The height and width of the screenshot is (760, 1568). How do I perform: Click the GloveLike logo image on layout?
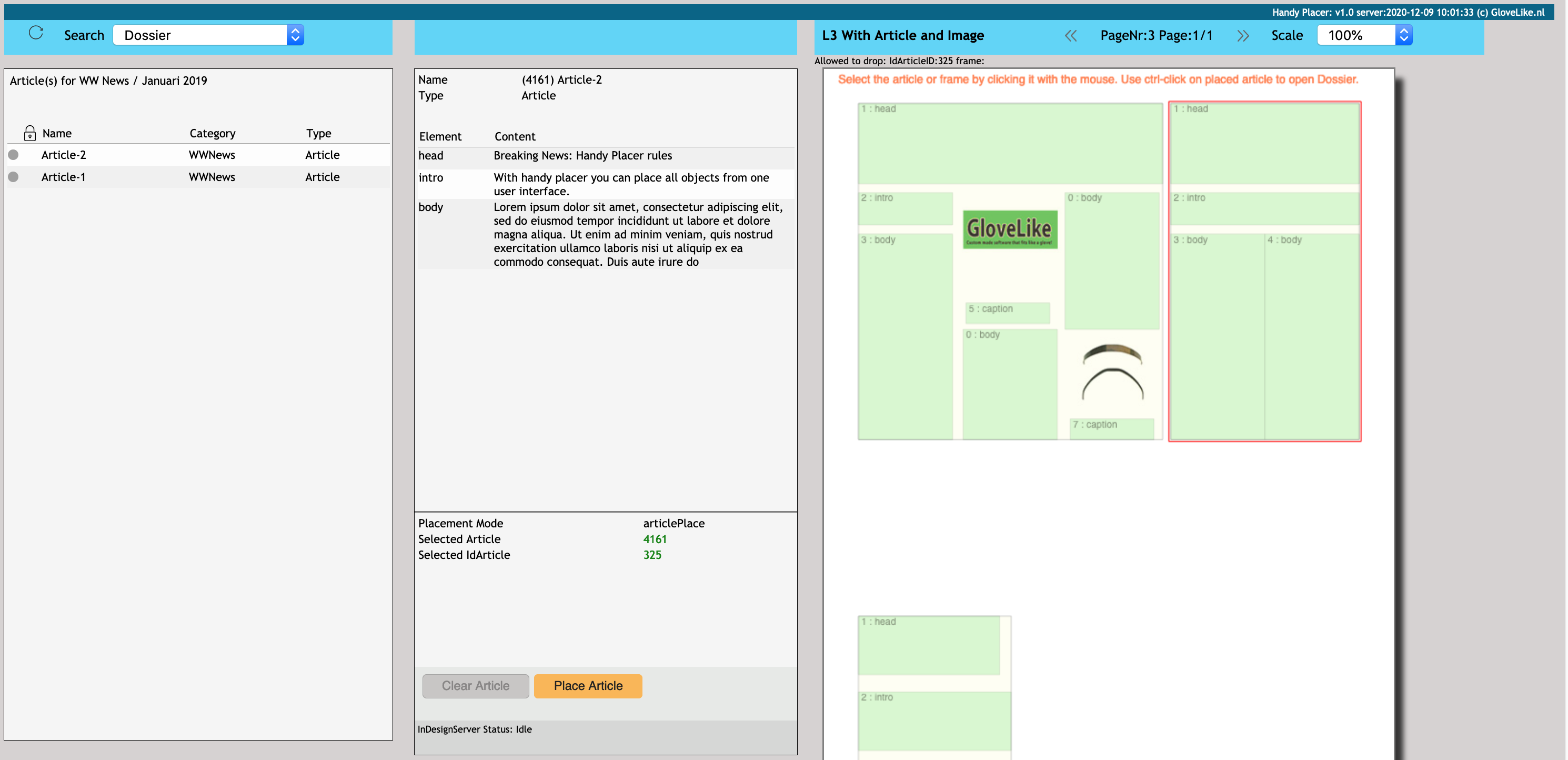coord(1009,229)
